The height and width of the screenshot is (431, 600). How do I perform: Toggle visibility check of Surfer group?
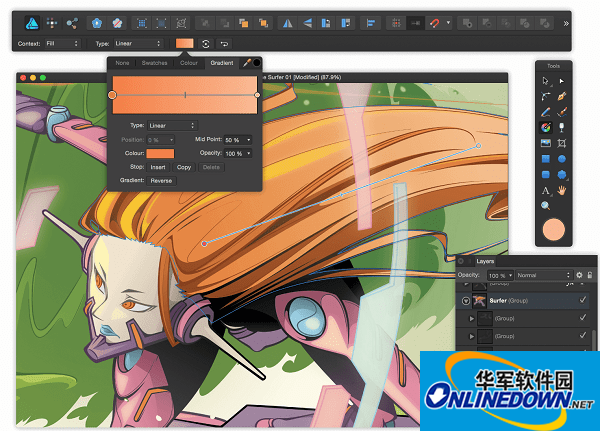click(583, 300)
